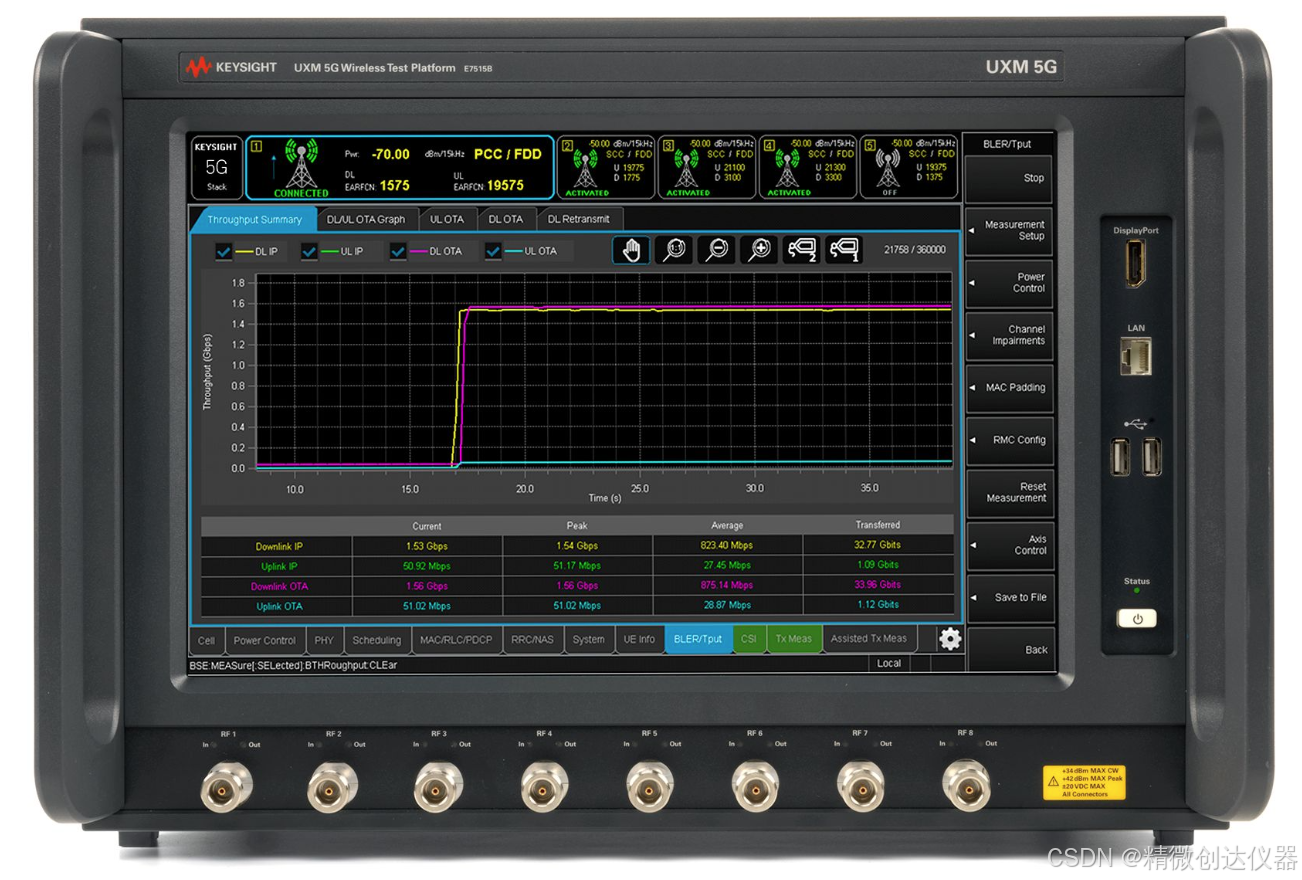Open the UL OTA tab

click(446, 219)
